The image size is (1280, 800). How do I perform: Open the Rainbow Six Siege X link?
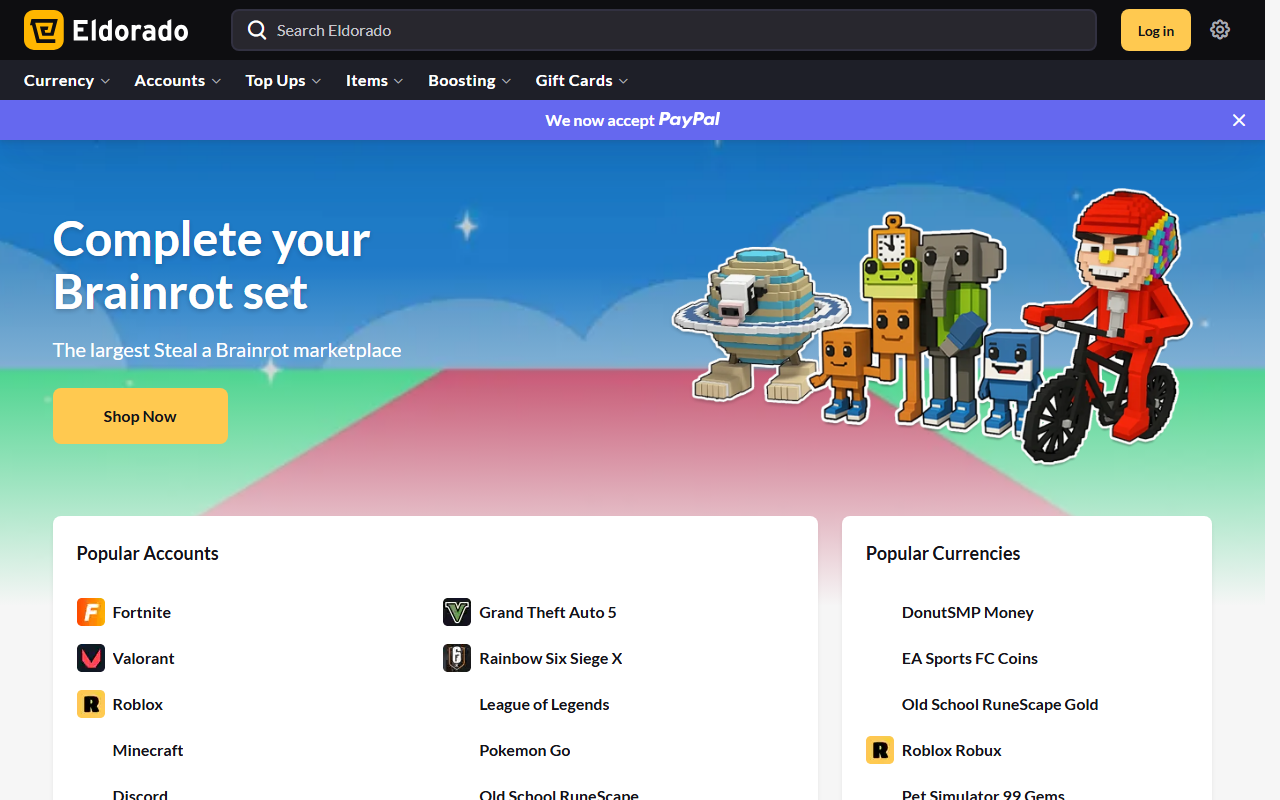[x=551, y=658]
